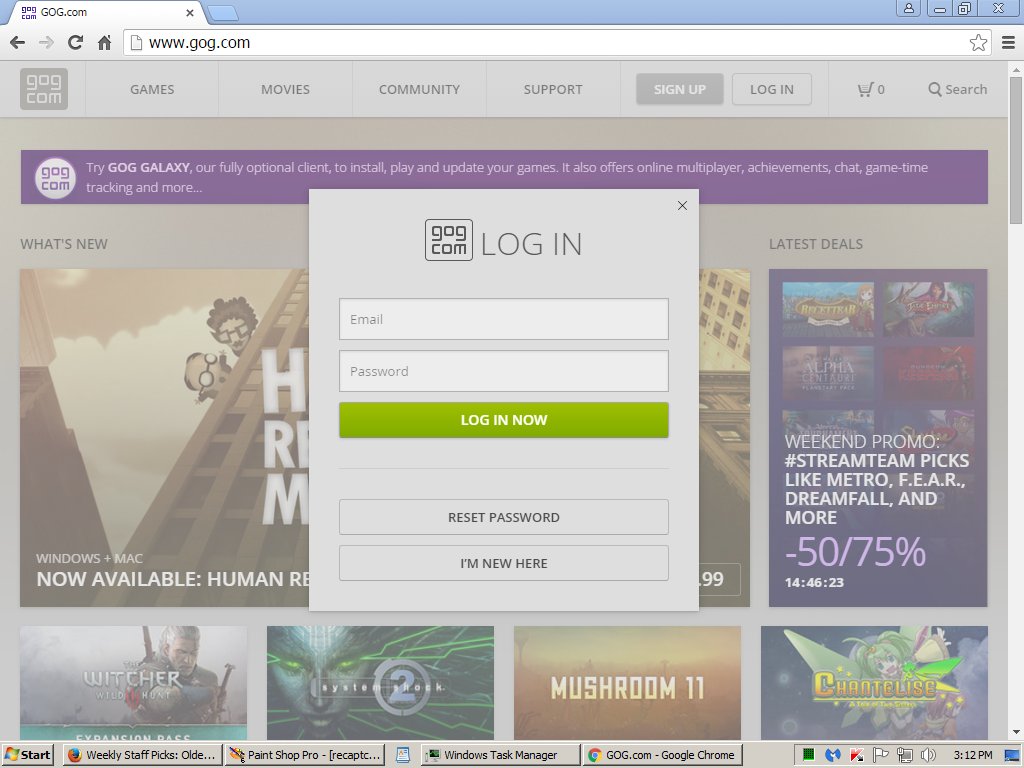Switch to Firefox Weekly Staff Picks taskbar item
1024x768 pixels.
[x=142, y=755]
